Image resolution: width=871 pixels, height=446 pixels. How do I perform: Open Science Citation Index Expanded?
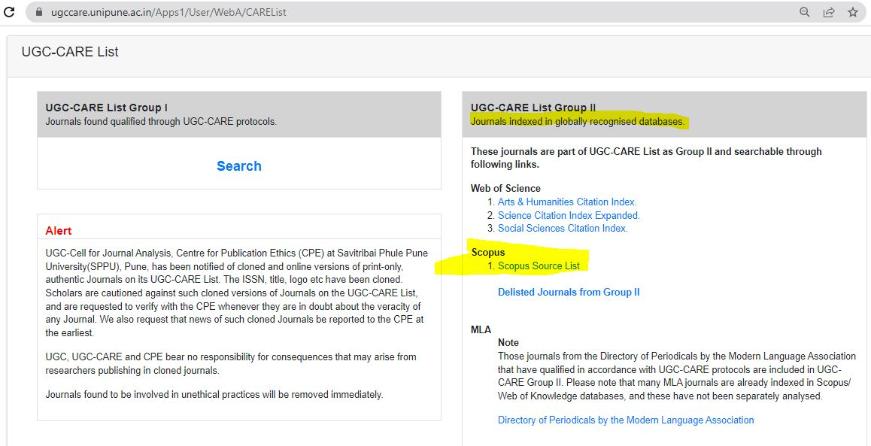pos(568,215)
